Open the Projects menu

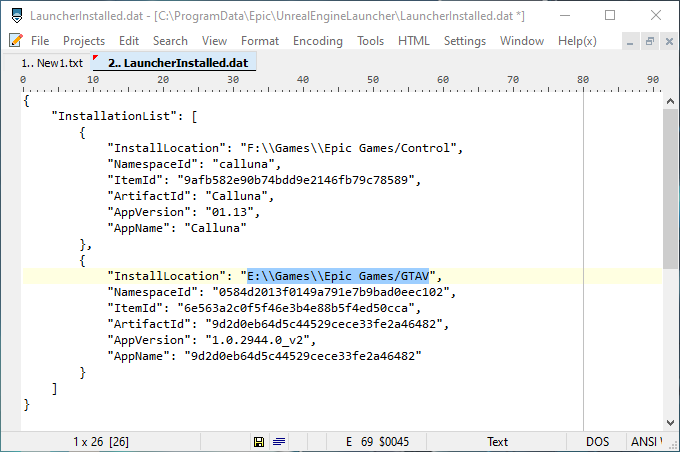click(x=84, y=41)
